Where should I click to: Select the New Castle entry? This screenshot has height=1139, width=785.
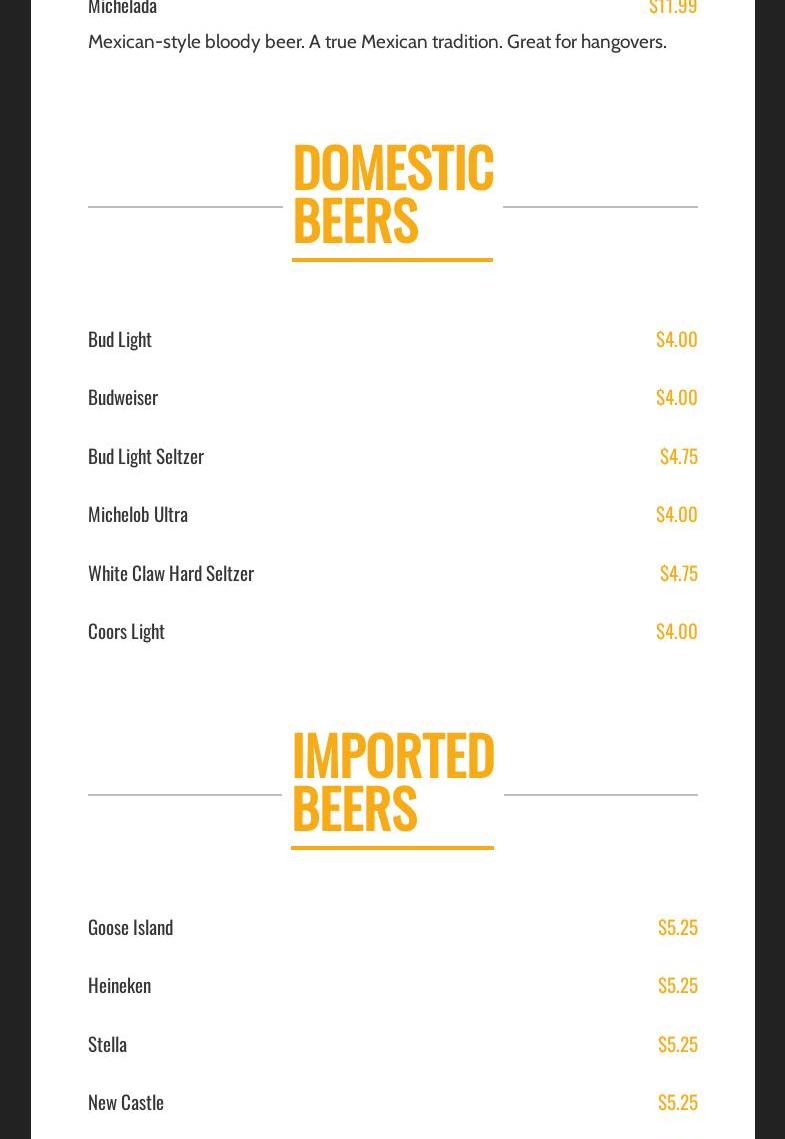coord(126,1102)
